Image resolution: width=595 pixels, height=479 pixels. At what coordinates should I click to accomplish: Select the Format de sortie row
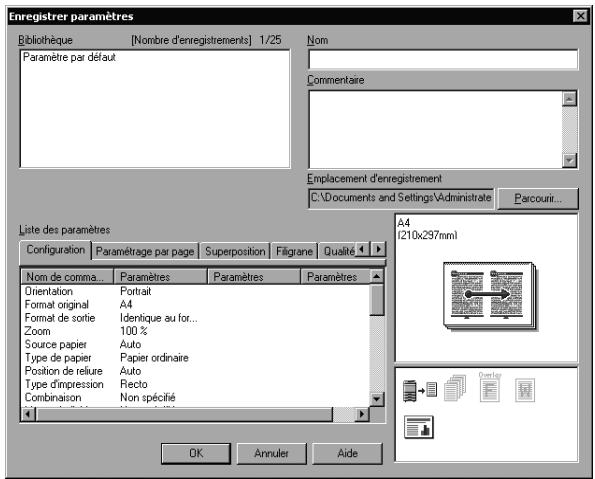[x=195, y=318]
